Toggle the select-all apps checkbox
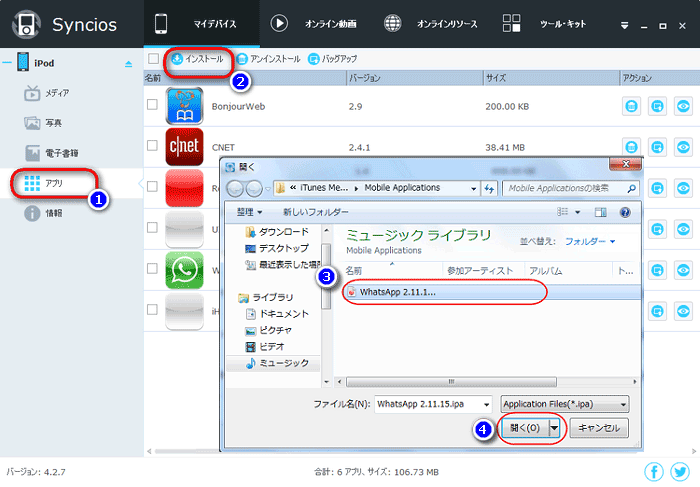Viewport: 700px width, 487px height. click(x=154, y=58)
